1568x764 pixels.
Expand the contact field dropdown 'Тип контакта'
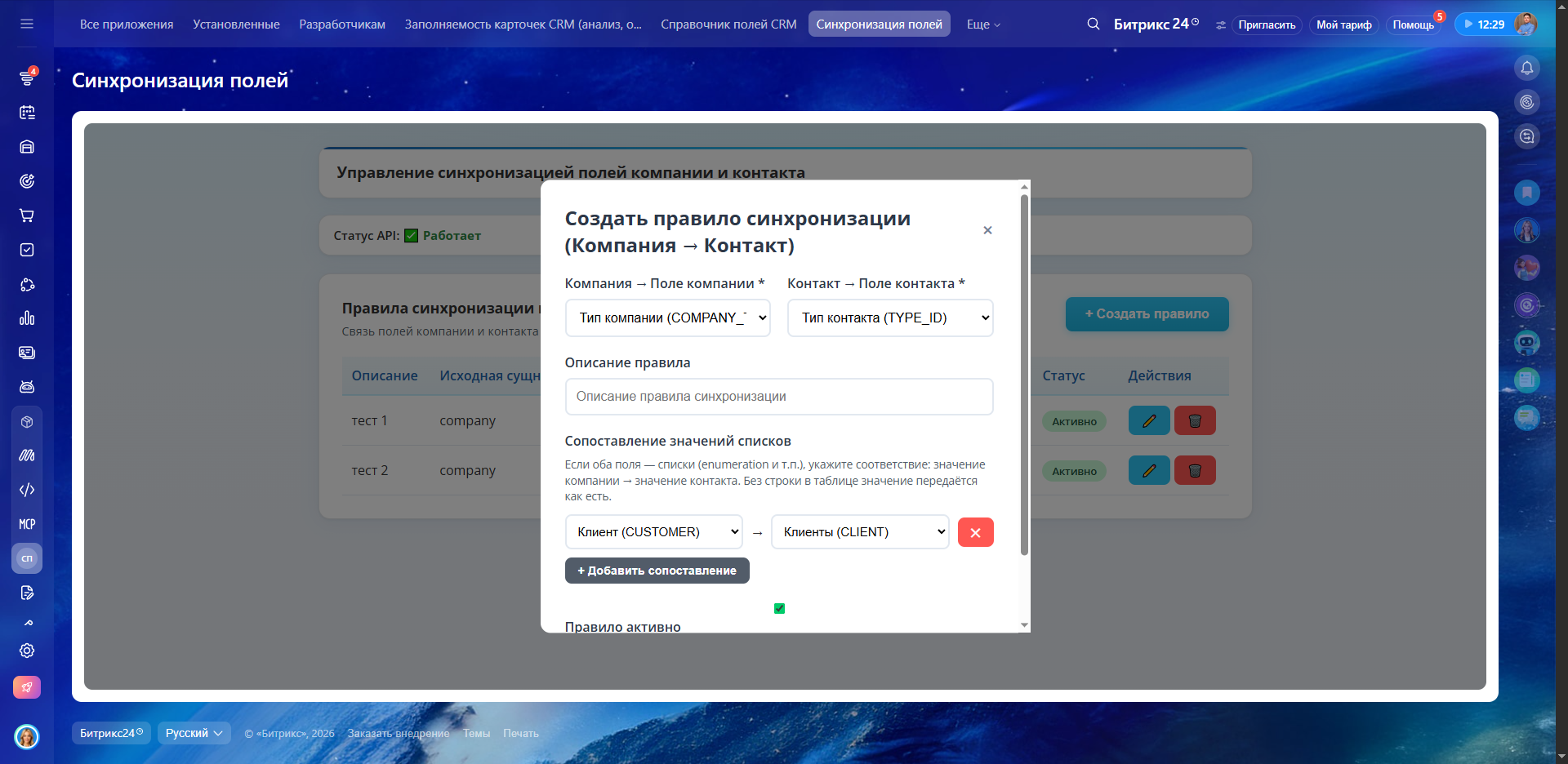coord(890,318)
